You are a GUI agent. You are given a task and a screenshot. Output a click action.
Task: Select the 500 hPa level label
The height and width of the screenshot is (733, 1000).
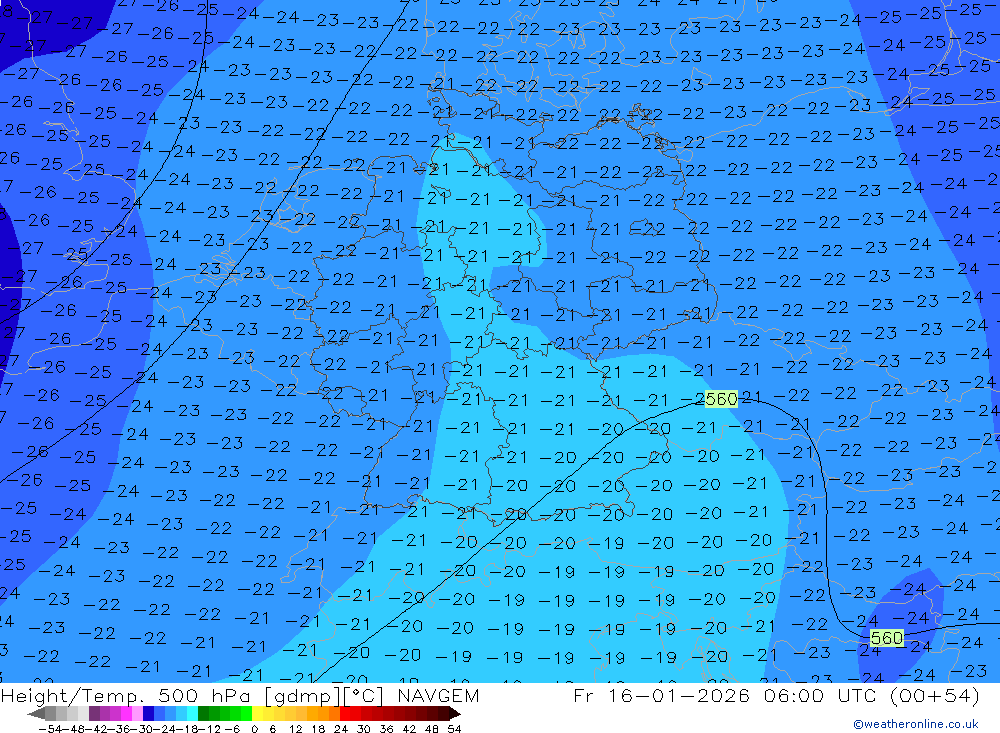(204, 696)
